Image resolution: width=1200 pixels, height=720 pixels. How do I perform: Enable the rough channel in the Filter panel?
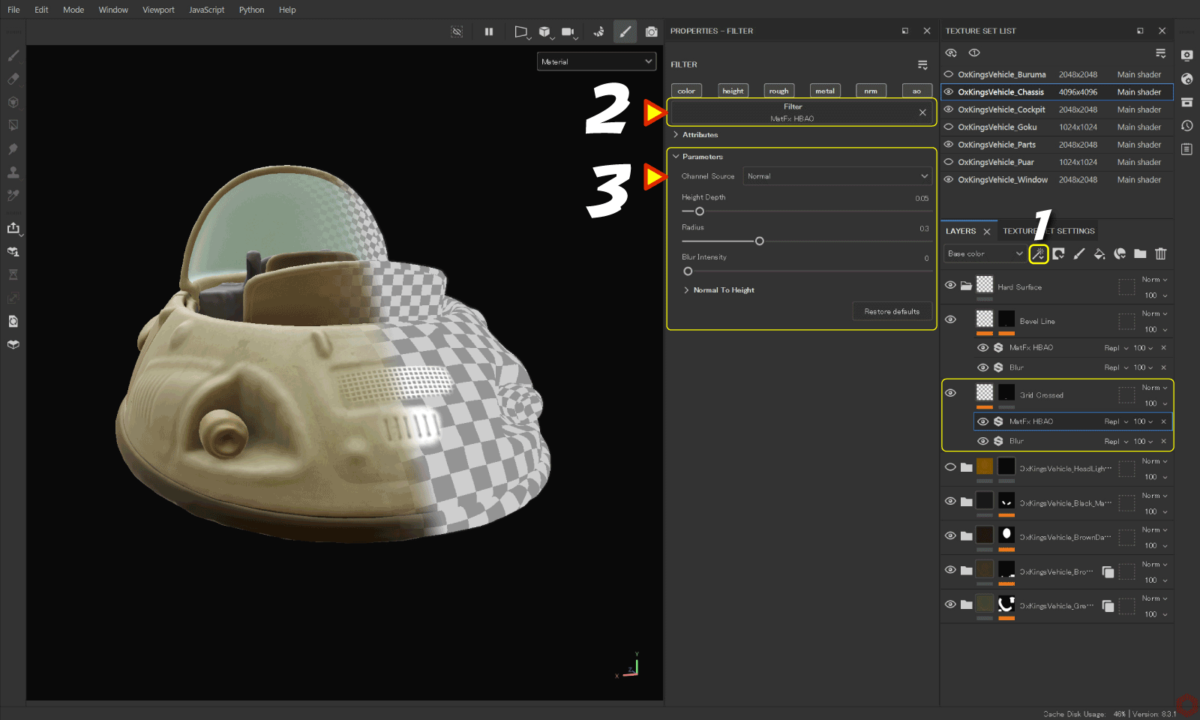pos(778,90)
